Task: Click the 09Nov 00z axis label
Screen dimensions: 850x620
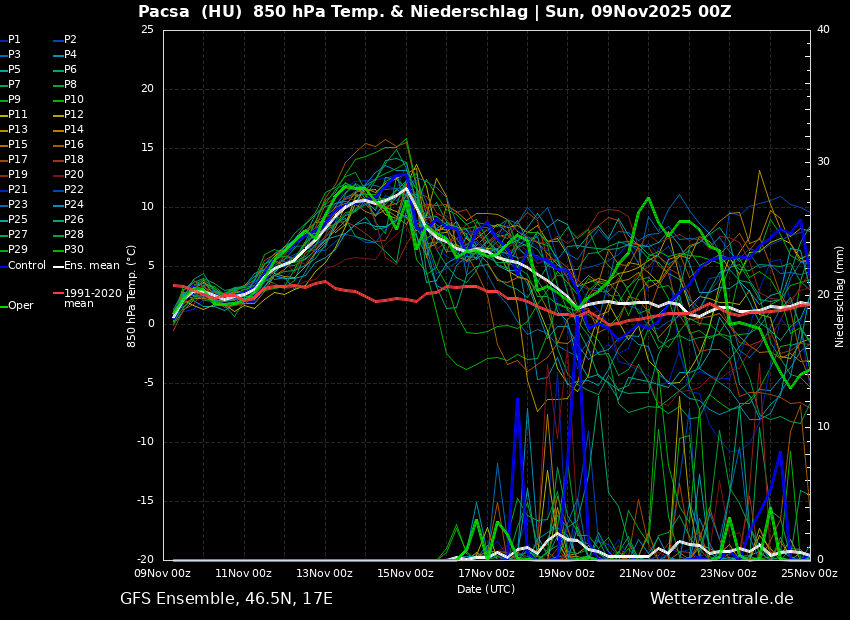Action: [163, 574]
